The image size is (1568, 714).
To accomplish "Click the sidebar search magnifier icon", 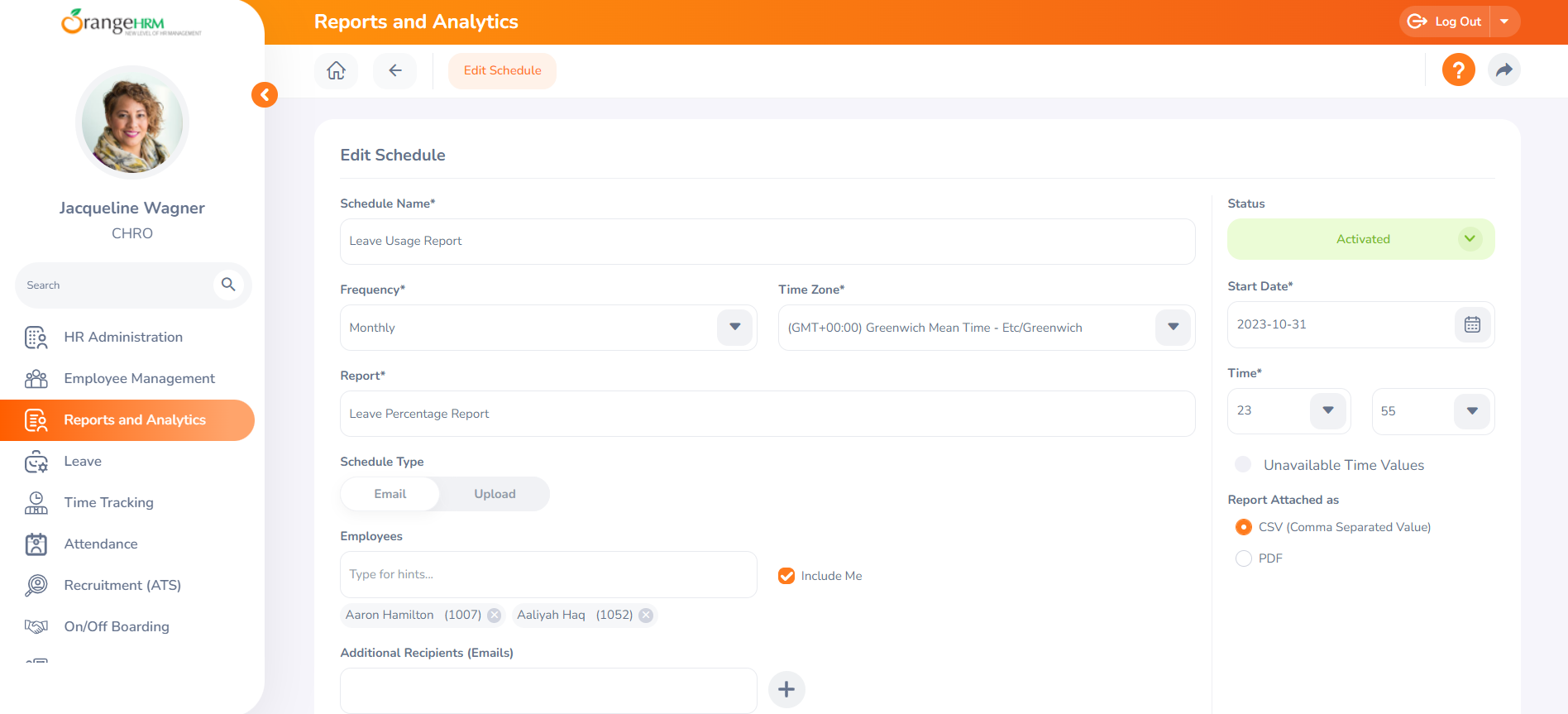I will 228,285.
